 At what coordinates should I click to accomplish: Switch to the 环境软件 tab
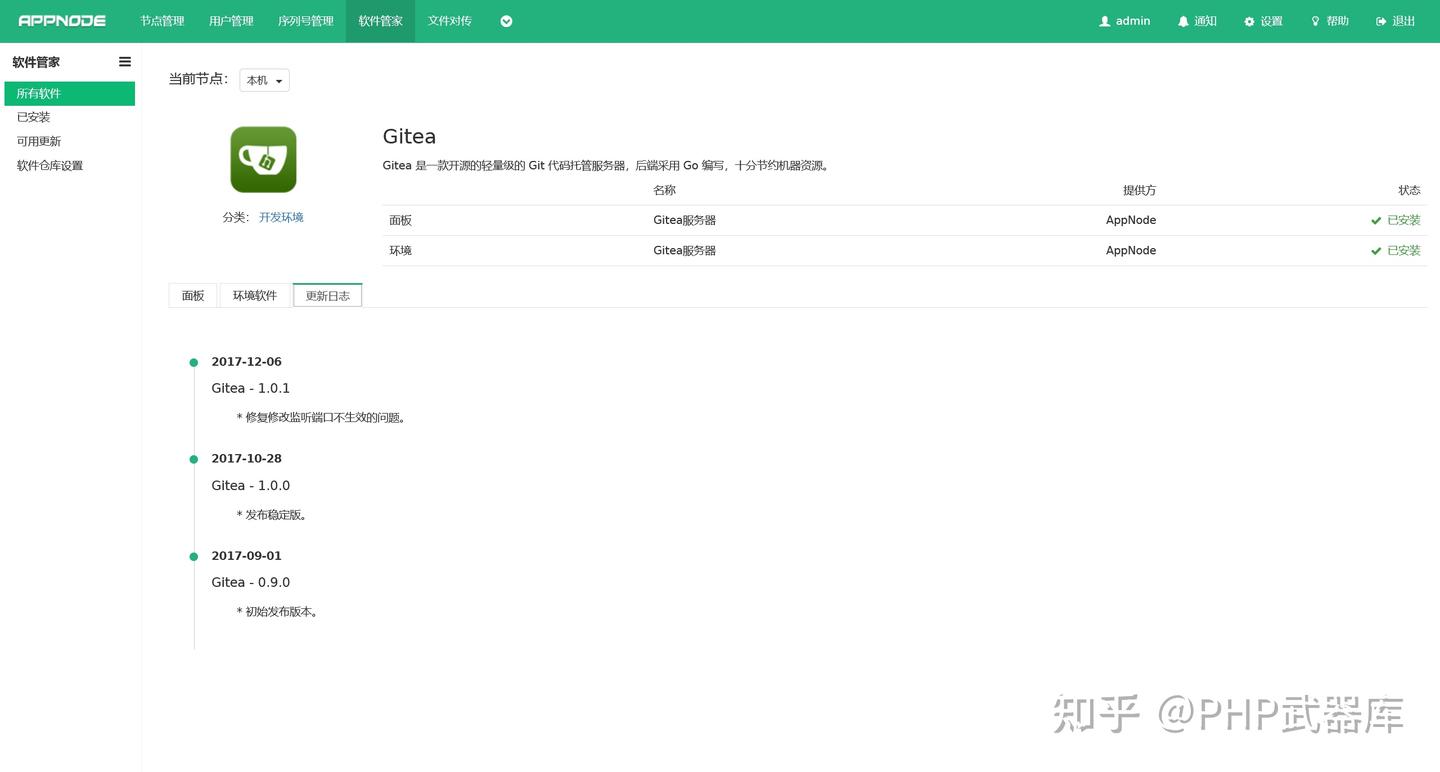tap(255, 295)
